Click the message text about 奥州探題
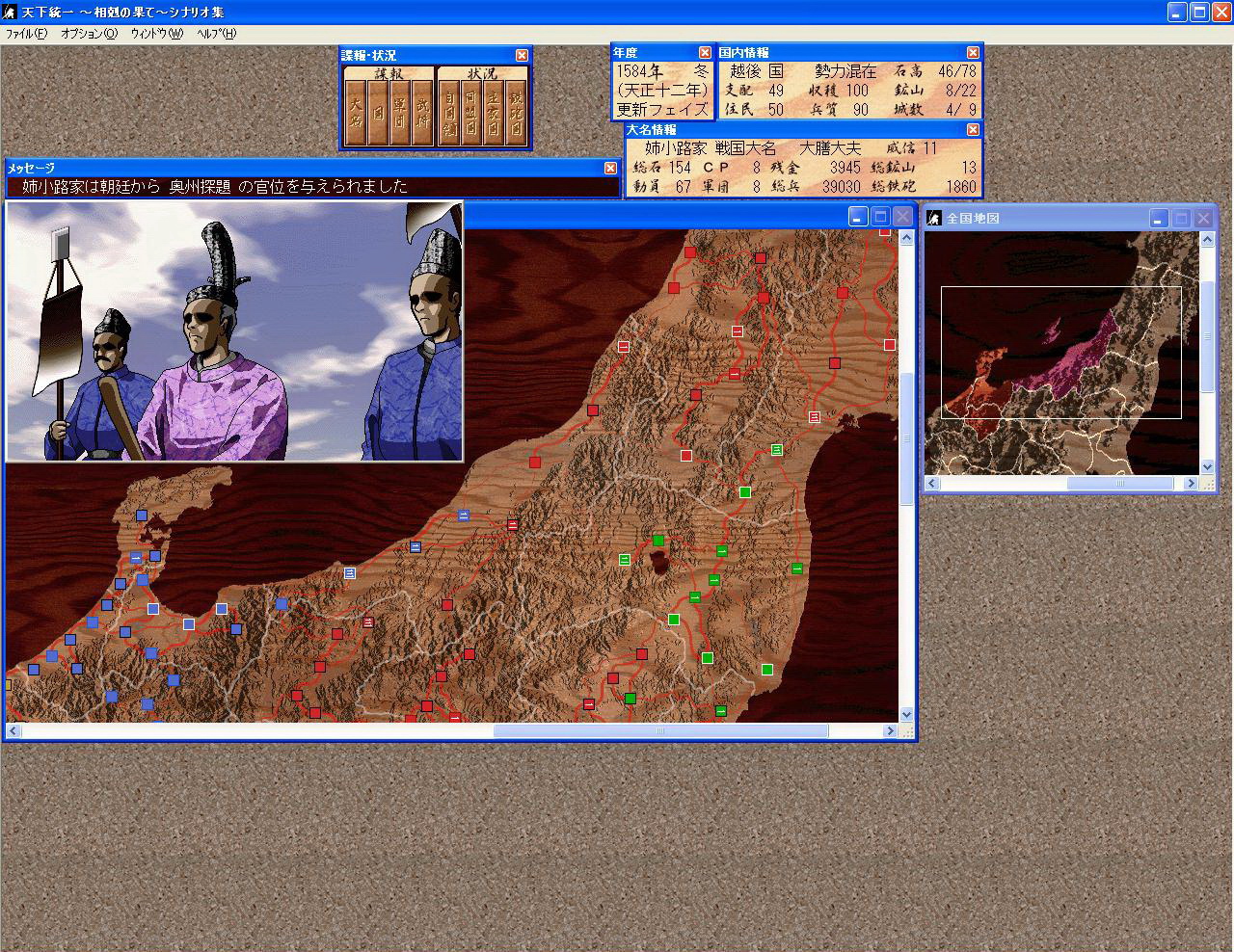1234x952 pixels. (215, 187)
